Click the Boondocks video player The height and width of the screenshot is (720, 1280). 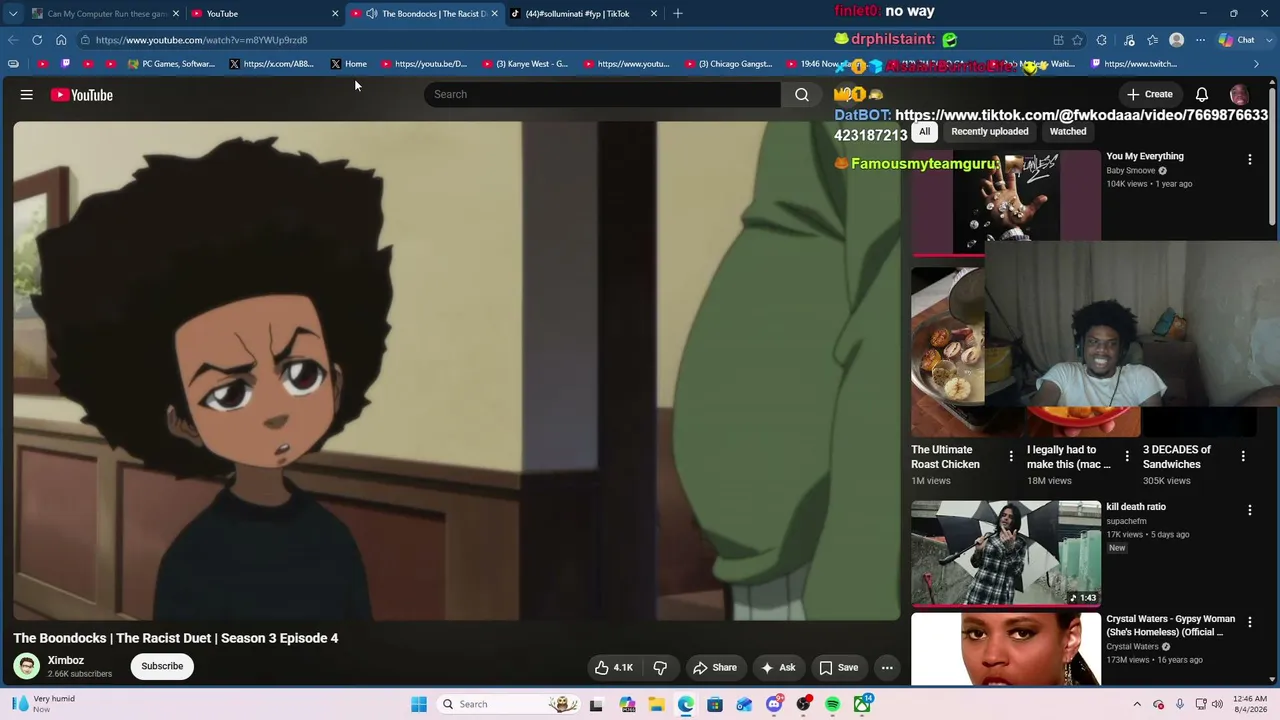pos(457,371)
